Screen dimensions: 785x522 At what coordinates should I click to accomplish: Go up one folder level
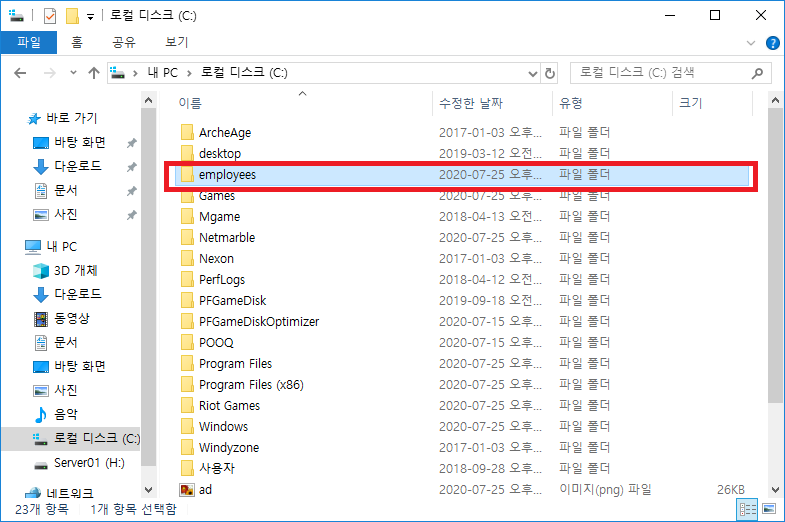pos(94,73)
